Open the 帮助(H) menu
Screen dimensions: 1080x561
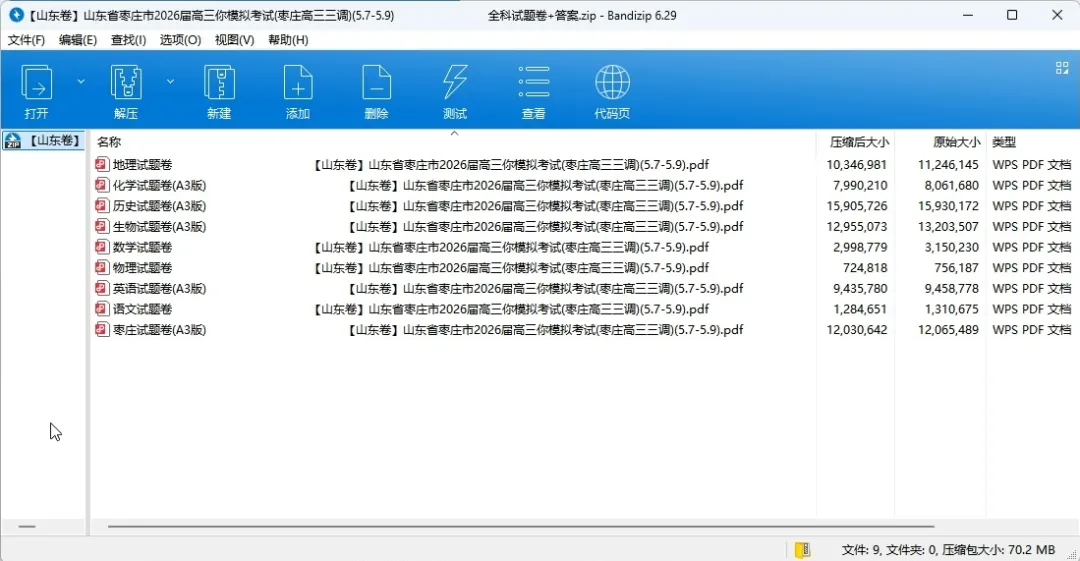pyautogui.click(x=288, y=40)
